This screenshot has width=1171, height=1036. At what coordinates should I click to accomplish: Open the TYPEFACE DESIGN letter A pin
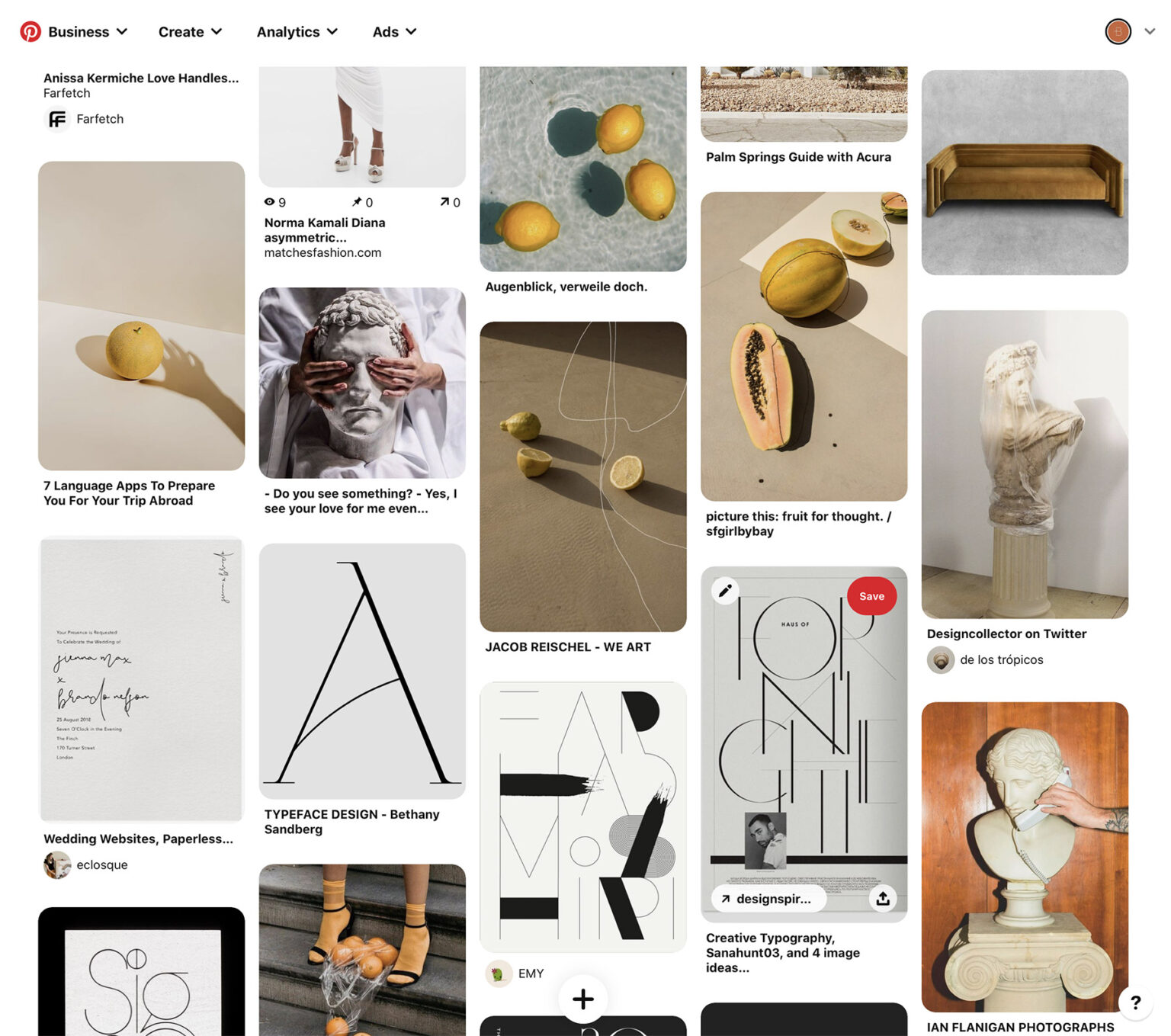(x=362, y=671)
